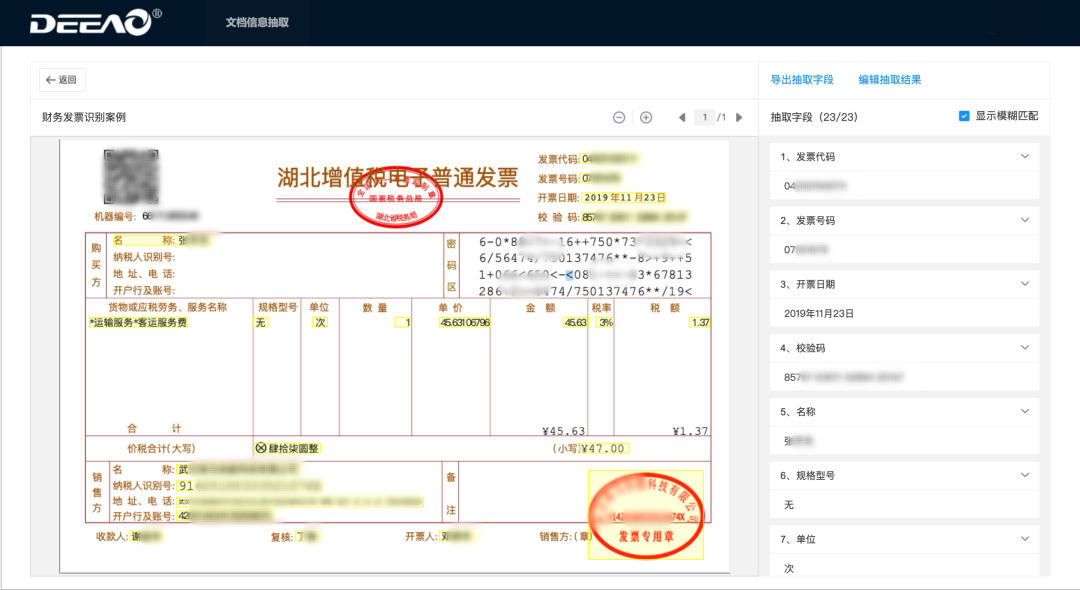Click the highlighted quantity 1 on invoice
The height and width of the screenshot is (590, 1080).
(403, 322)
